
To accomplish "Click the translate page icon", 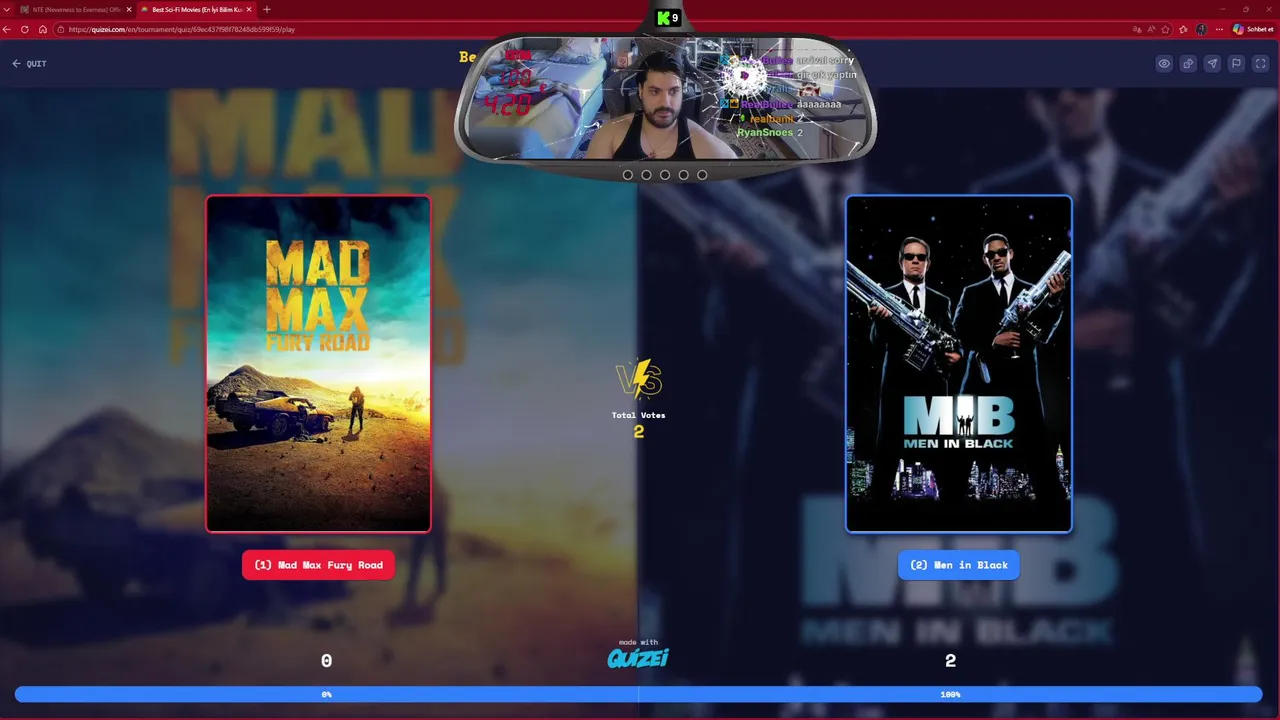I will coord(1135,29).
